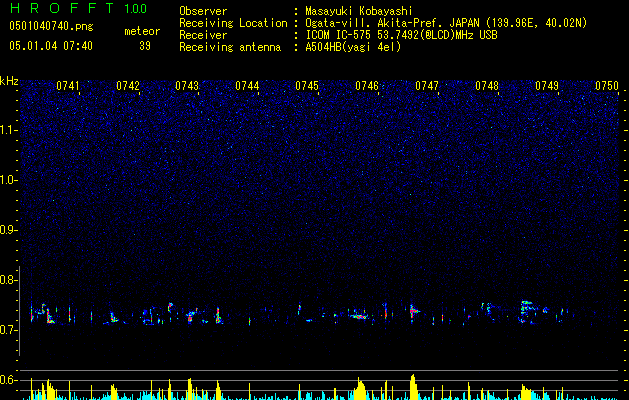The image size is (629, 400).
Task: Click the kHz axis unit label
Action: coord(9,81)
